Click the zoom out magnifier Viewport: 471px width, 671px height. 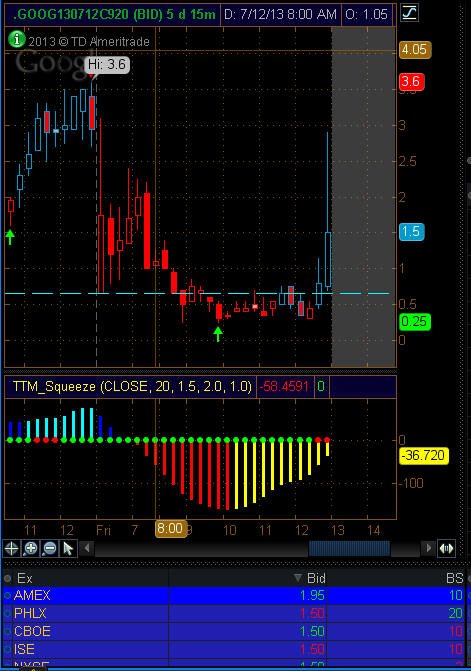pos(50,548)
